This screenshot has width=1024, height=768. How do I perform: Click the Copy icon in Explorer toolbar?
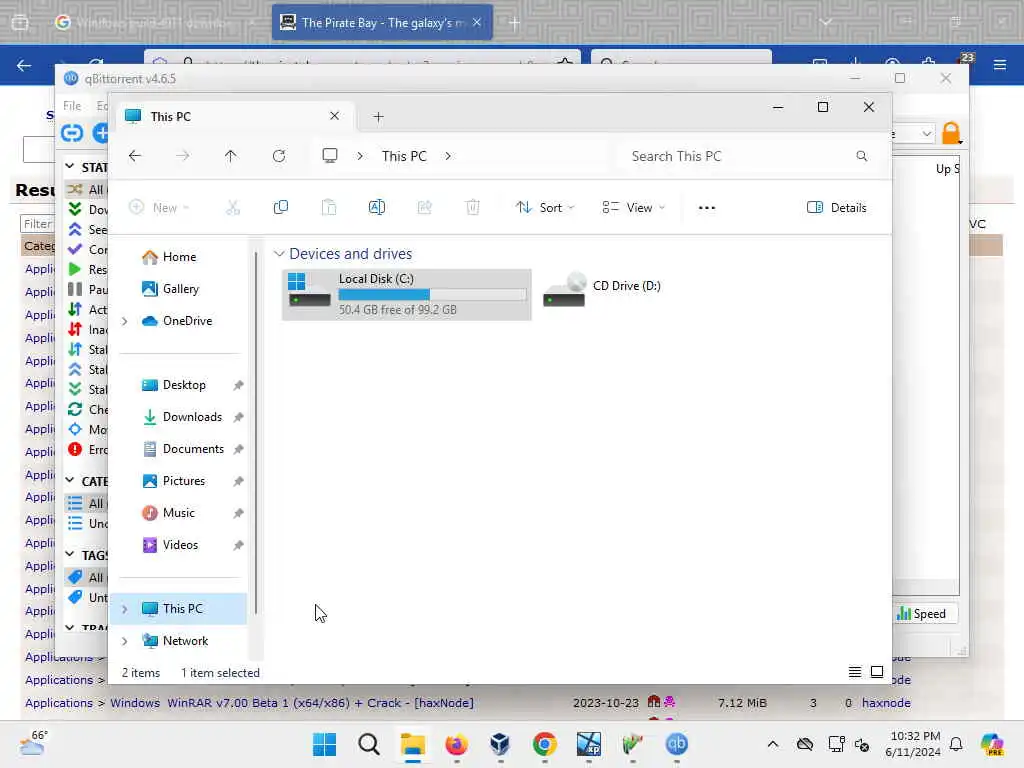(x=281, y=208)
